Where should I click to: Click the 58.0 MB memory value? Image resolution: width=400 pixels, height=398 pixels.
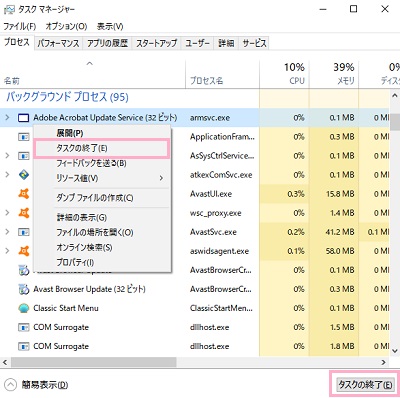[x=340, y=251]
